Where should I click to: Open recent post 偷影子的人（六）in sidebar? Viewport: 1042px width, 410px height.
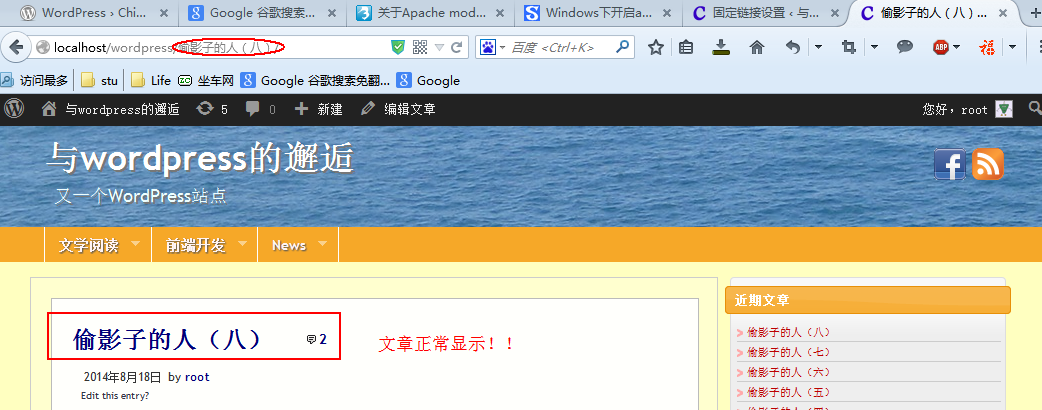point(789,371)
